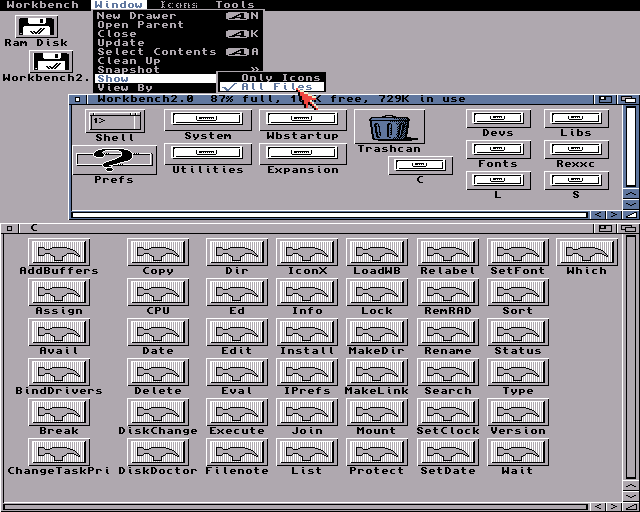Open the Tools menu
Viewport: 640px width, 512px height.
235,5
